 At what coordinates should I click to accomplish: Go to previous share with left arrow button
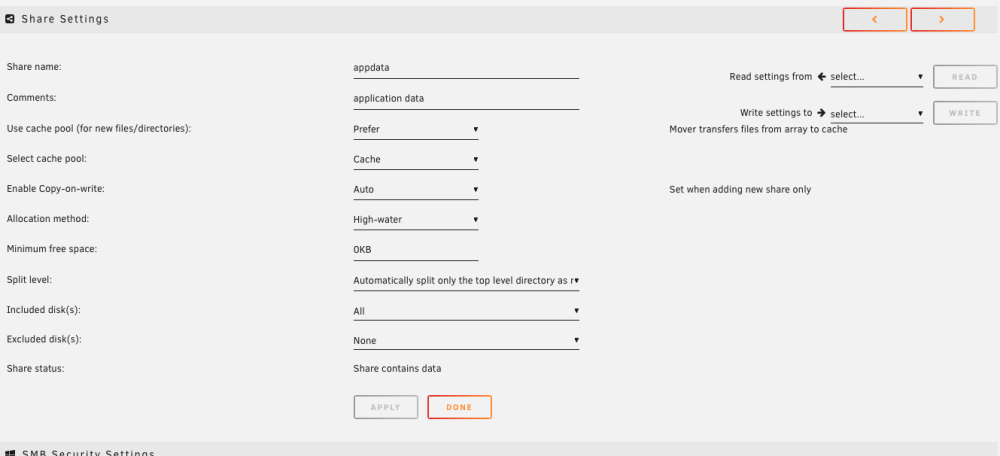pos(874,19)
